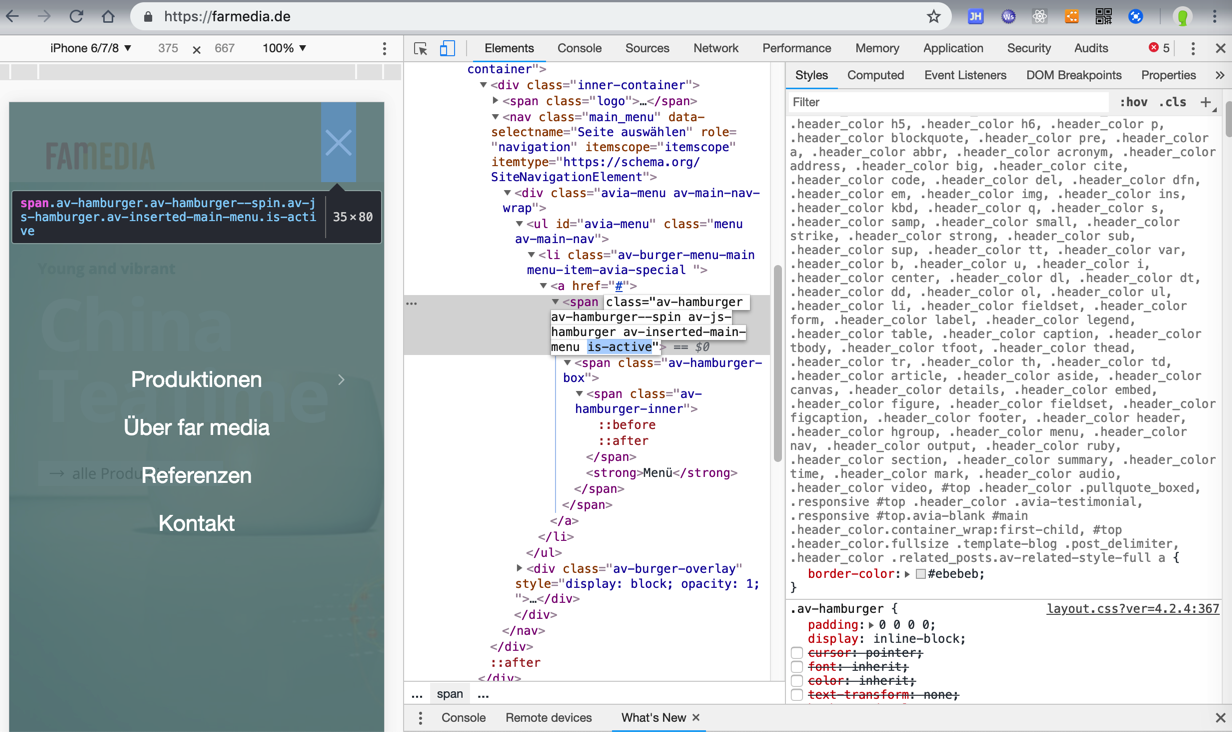The image size is (1232, 732).
Task: Open the Performance panel tab
Action: pyautogui.click(x=797, y=48)
